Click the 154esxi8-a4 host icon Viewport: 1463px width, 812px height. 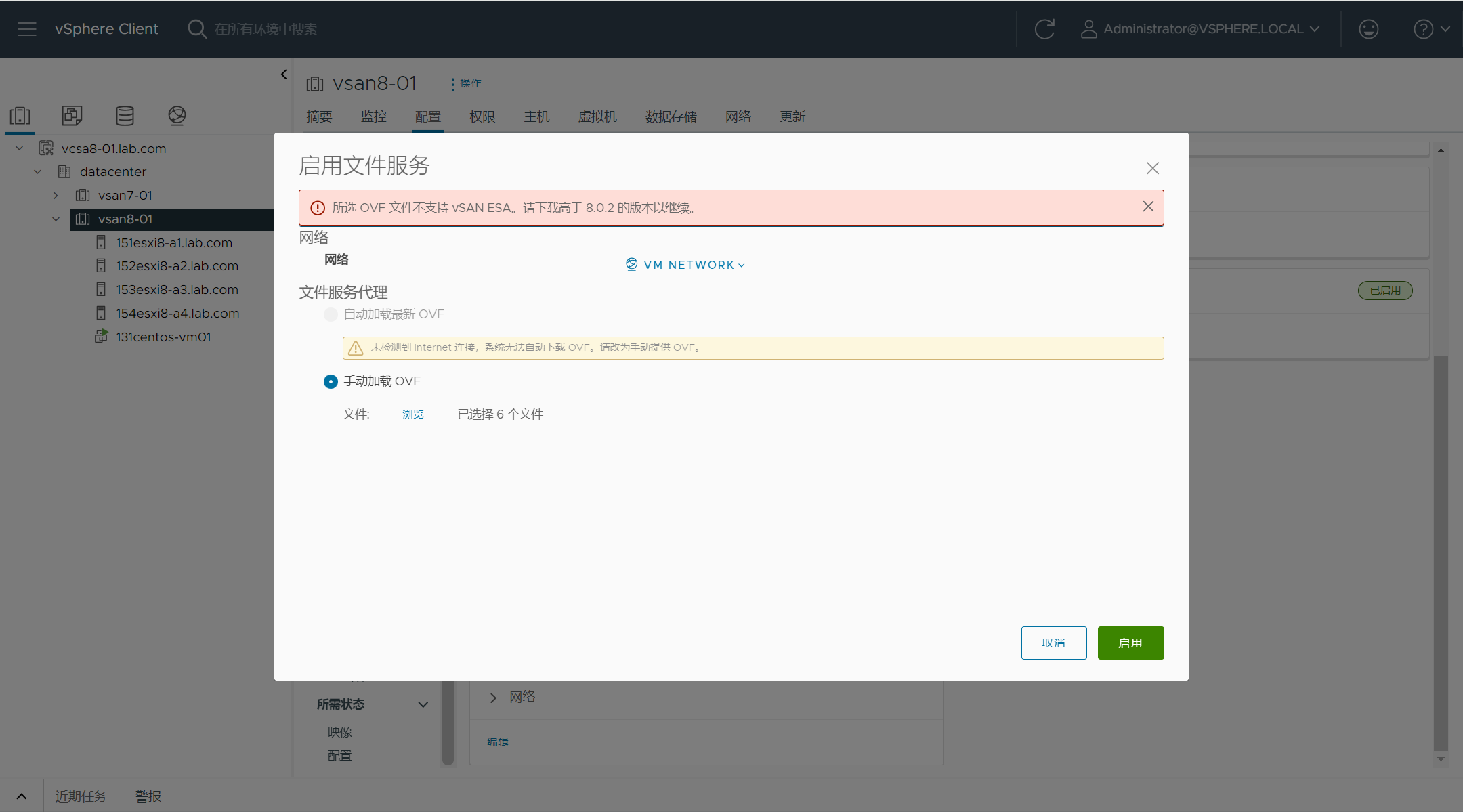coord(101,313)
